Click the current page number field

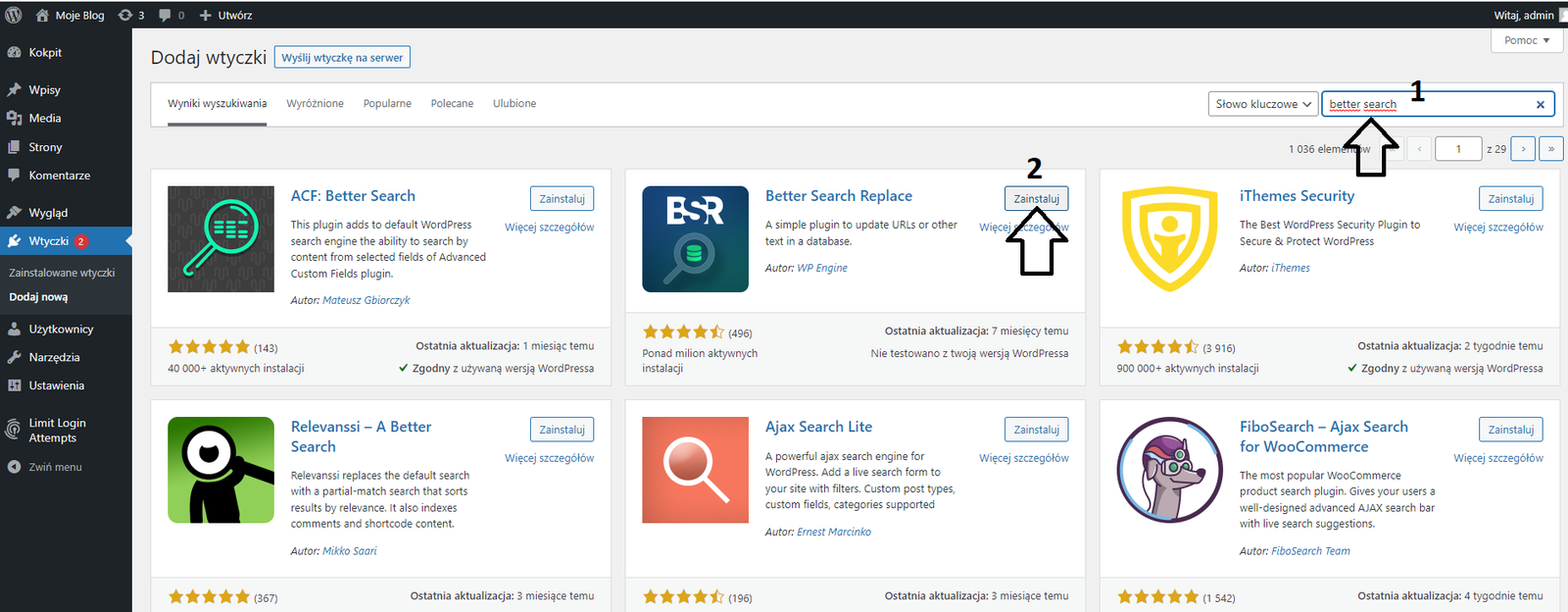(x=1458, y=149)
